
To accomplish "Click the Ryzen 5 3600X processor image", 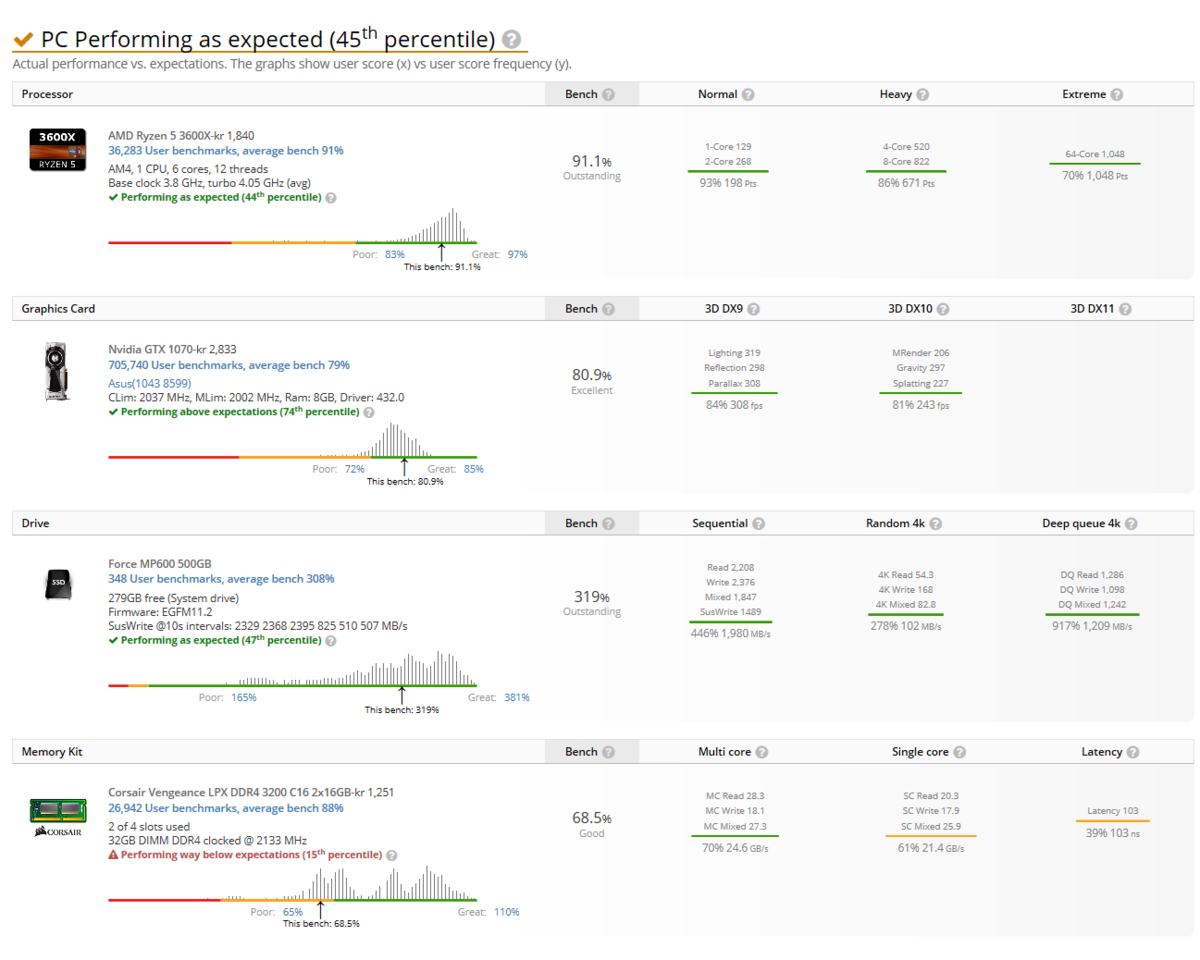I will coord(55,150).
